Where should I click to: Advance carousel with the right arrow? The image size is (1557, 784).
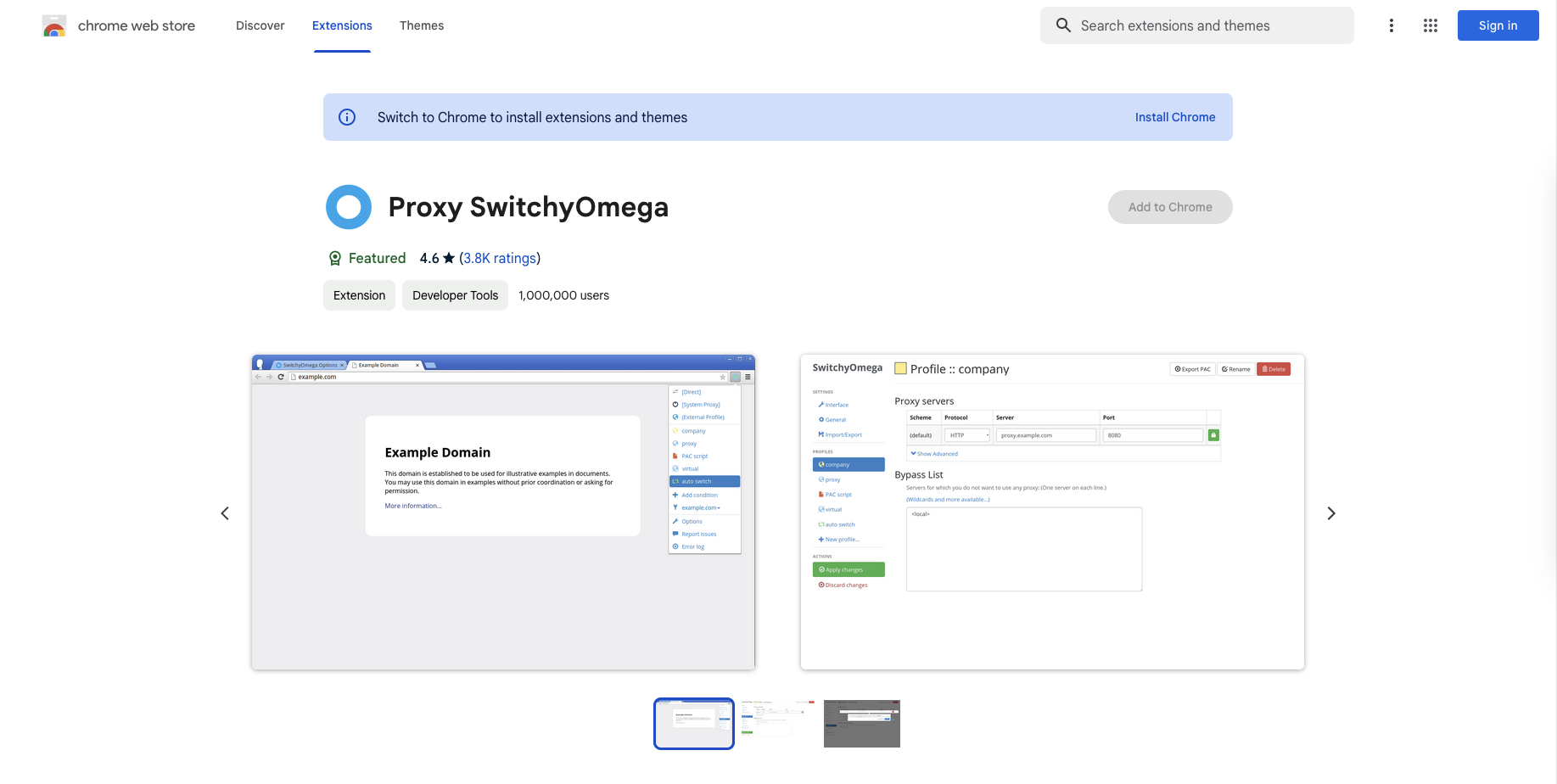[x=1331, y=513]
